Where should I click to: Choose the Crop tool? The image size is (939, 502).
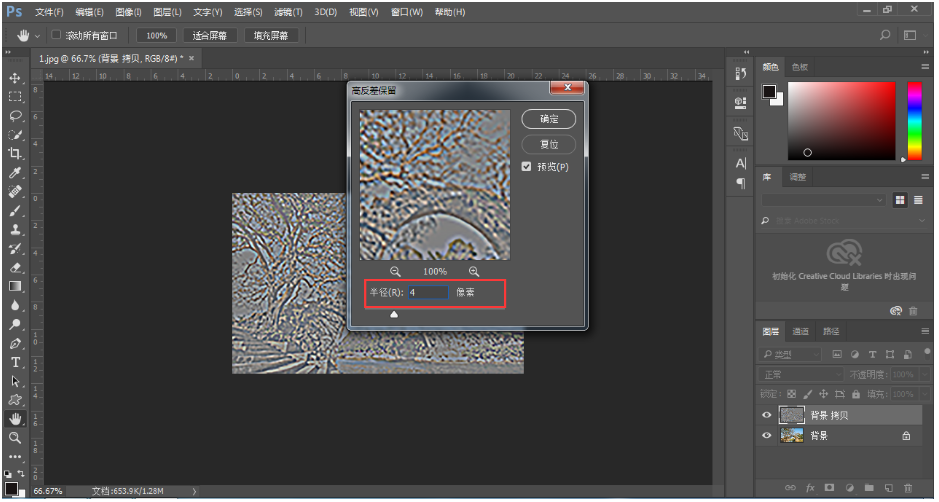coord(15,154)
